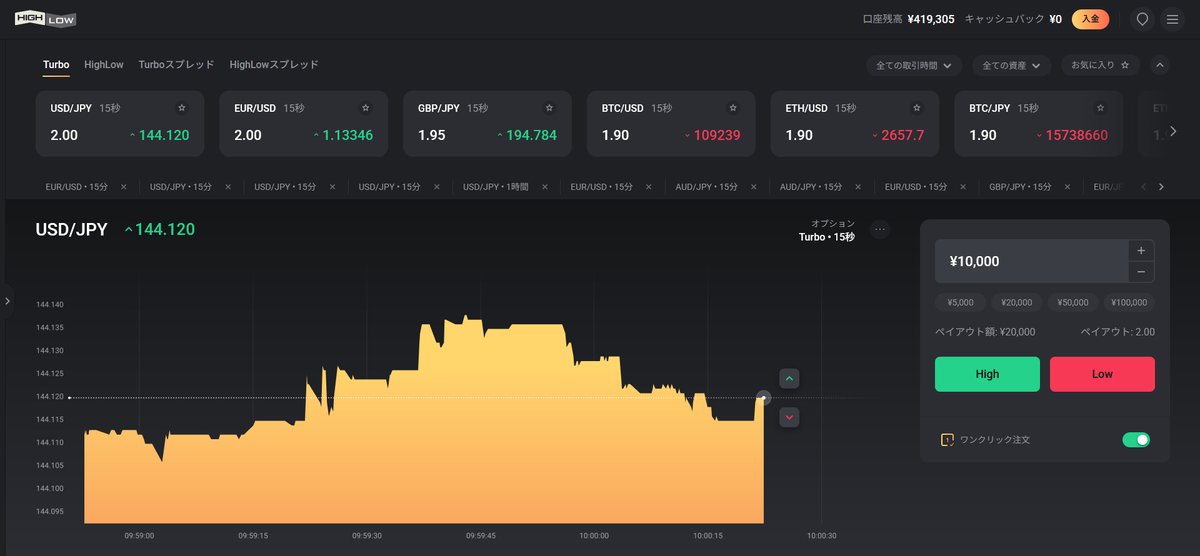This screenshot has height=556, width=1200.
Task: Favorite the BTC/USD card star
Action: pos(733,107)
